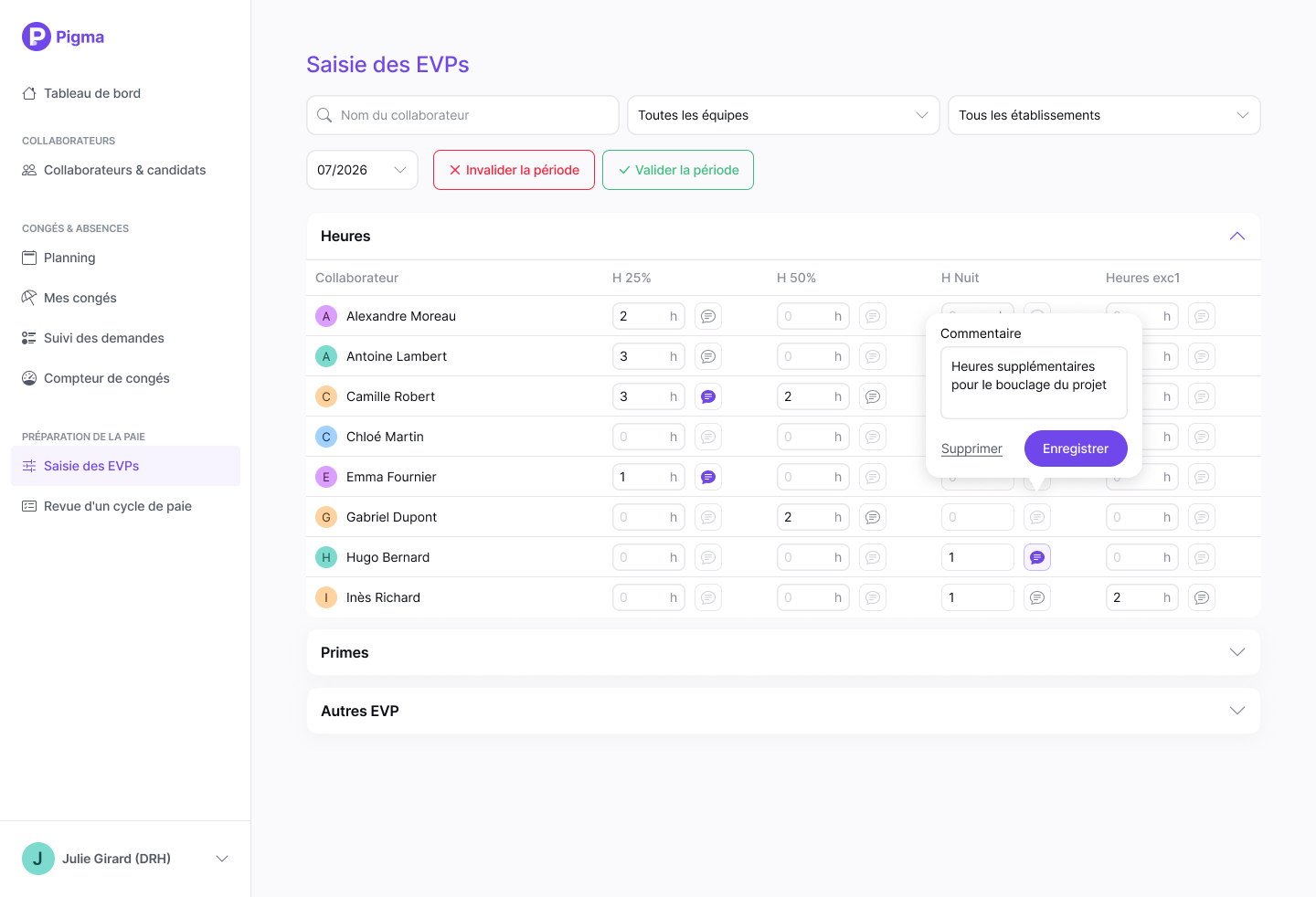Click Supprimer link in comment popup
The height and width of the screenshot is (897, 1316).
pos(971,448)
